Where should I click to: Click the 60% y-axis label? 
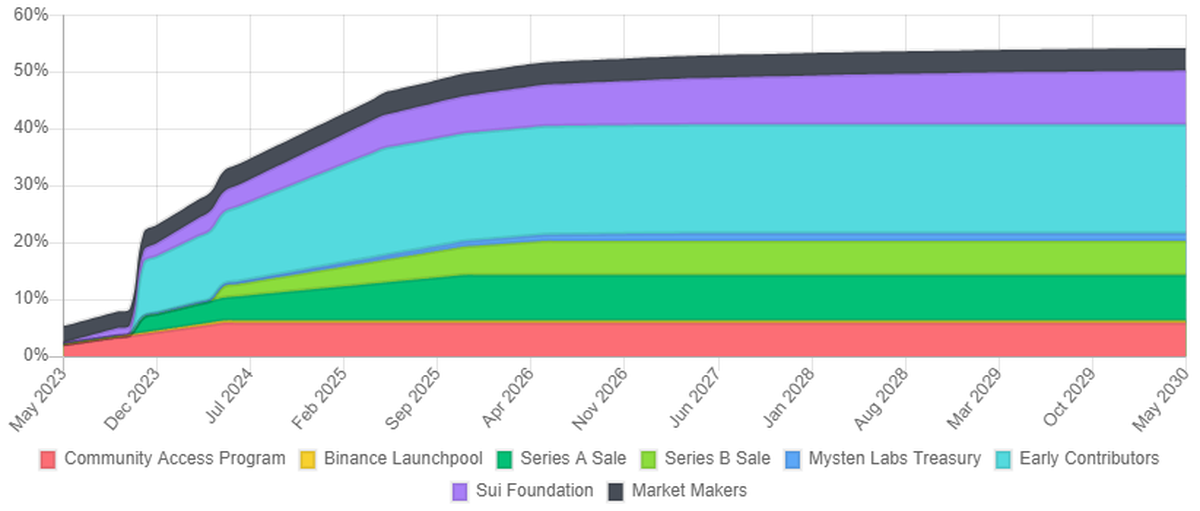click(29, 15)
